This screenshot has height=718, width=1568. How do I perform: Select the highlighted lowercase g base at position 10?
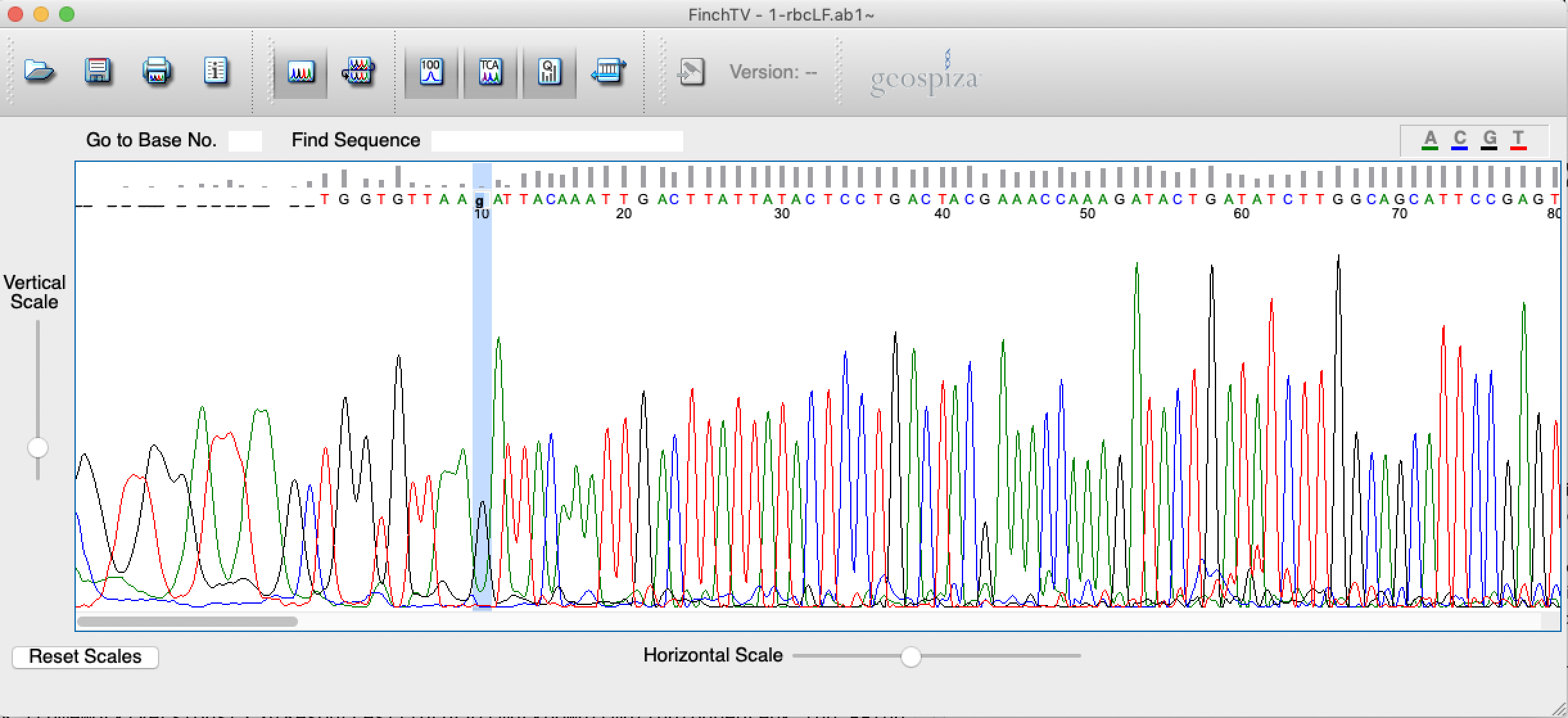[x=479, y=200]
